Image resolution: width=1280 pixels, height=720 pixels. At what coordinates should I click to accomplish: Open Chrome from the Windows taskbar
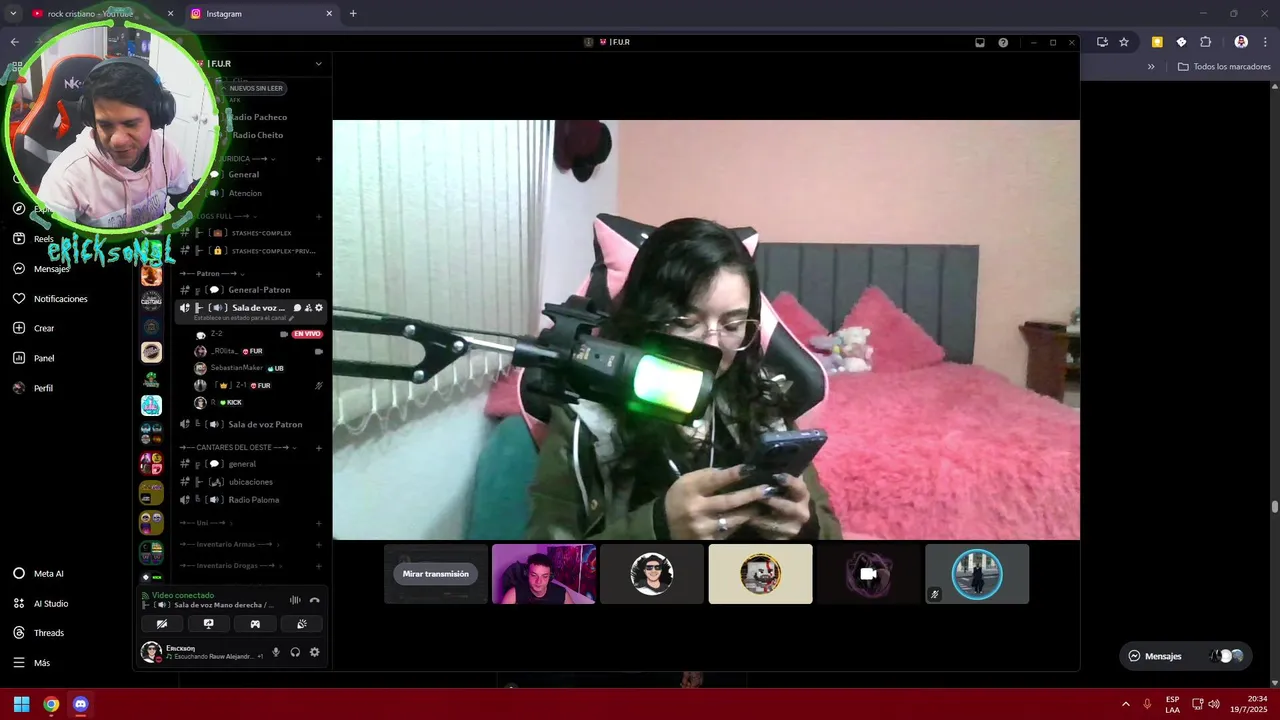click(51, 704)
